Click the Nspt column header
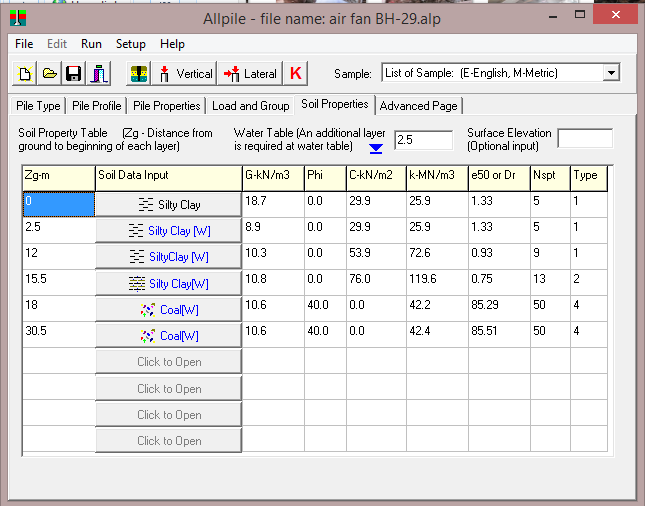This screenshot has width=645, height=506. [x=550, y=179]
